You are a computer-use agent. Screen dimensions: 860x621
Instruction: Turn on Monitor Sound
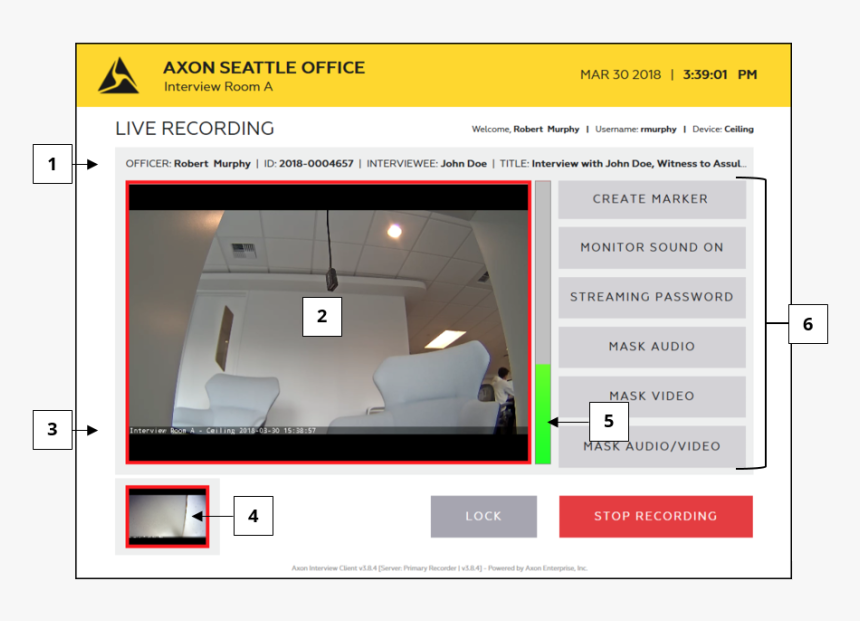pos(652,247)
